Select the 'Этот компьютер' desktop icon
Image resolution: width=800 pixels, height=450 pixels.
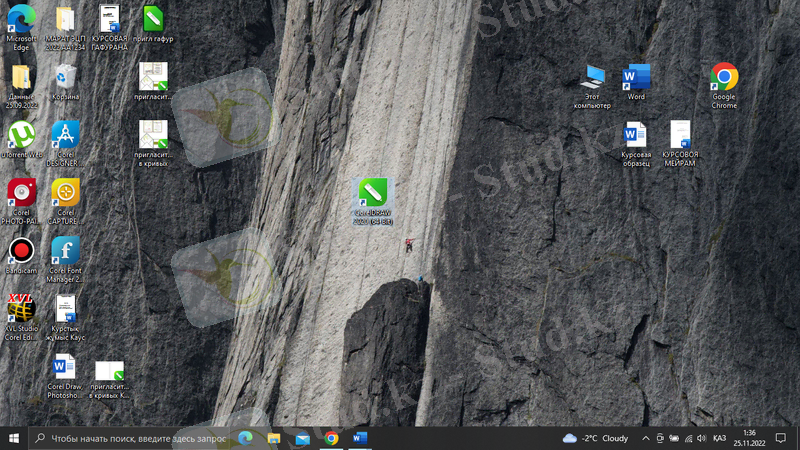coord(593,77)
